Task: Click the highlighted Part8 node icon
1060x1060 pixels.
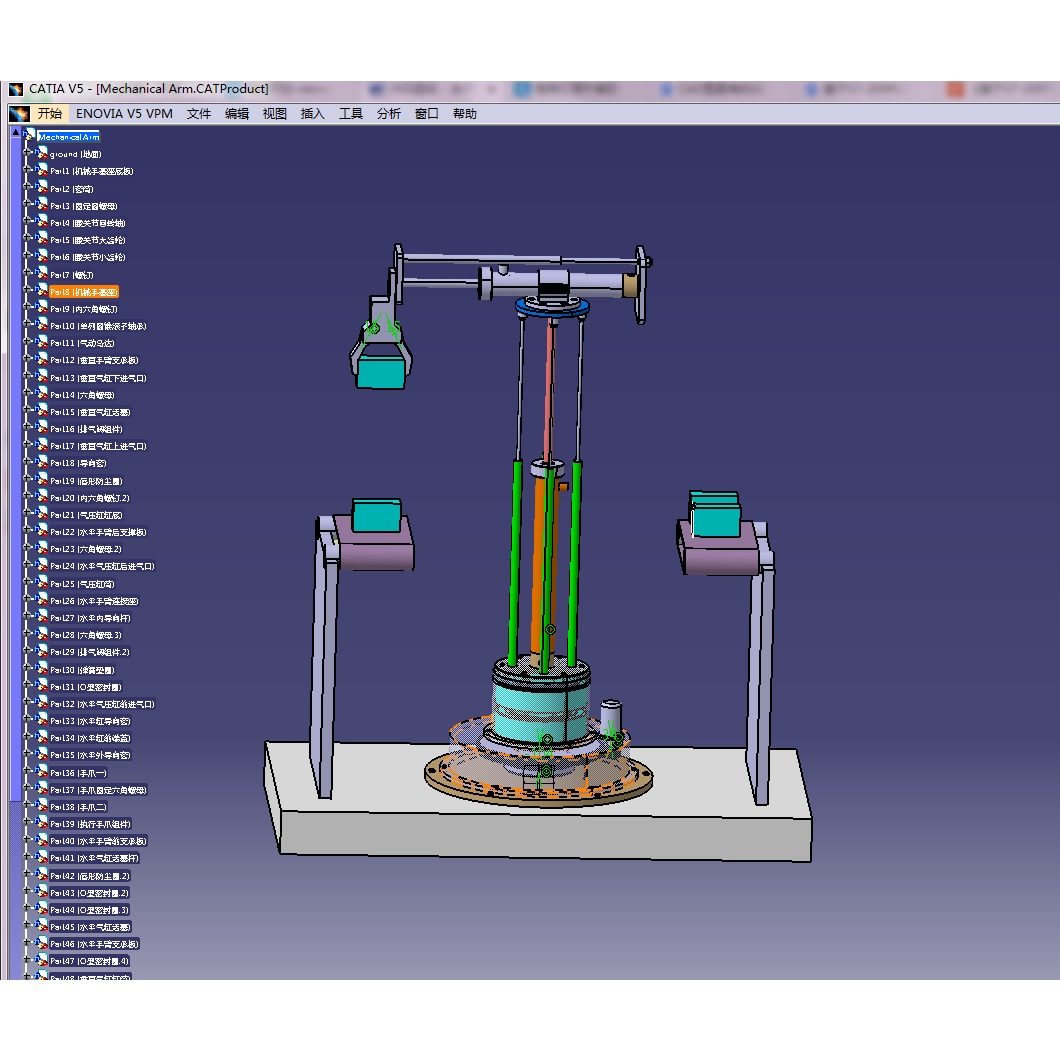Action: 42,290
